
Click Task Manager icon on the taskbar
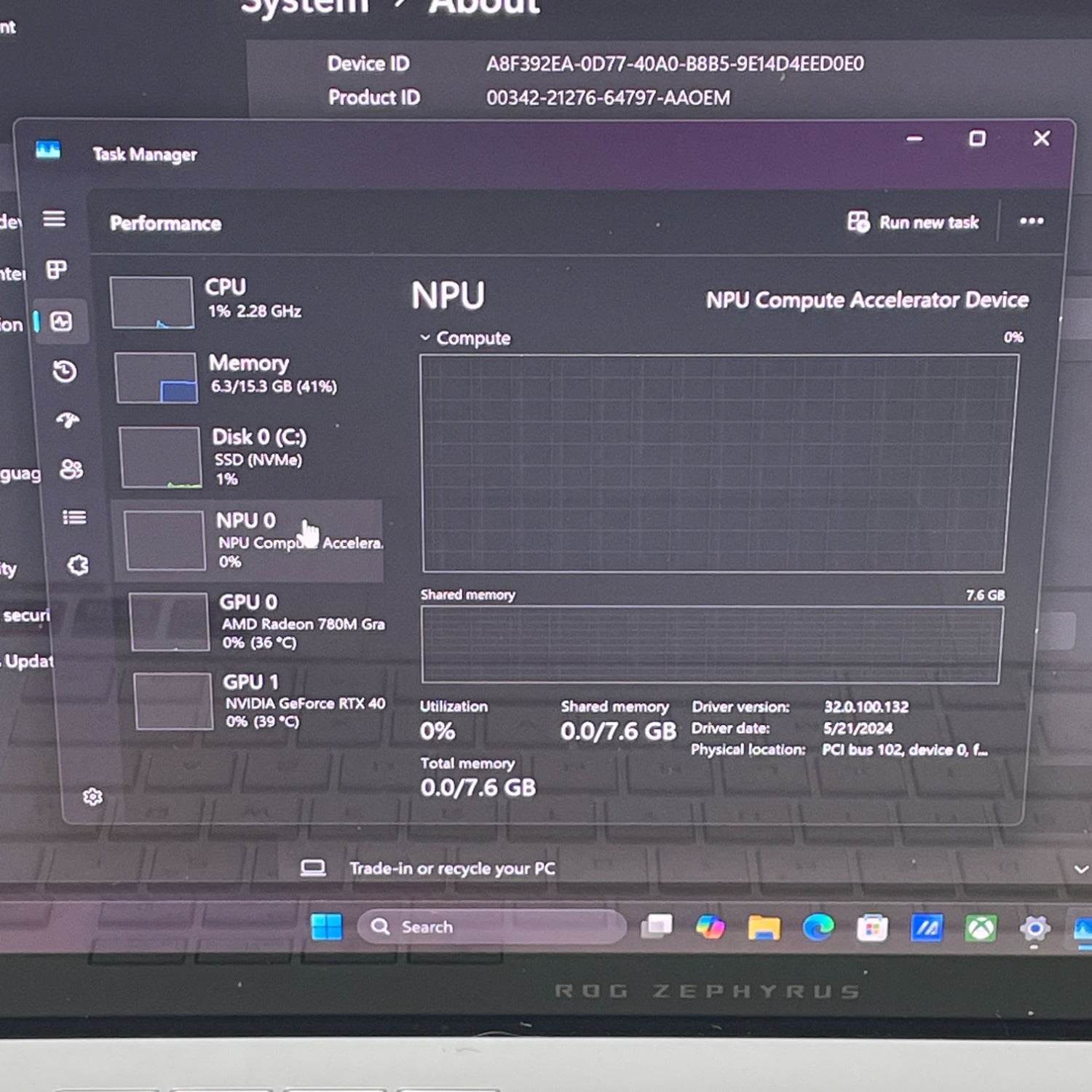click(1083, 930)
